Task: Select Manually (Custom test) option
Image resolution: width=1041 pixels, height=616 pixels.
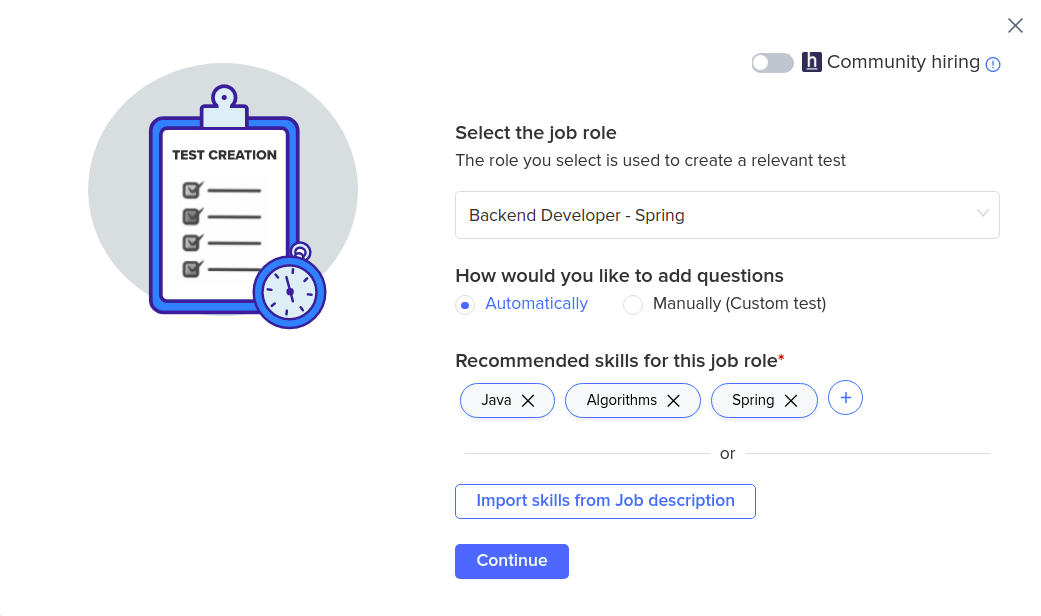Action: coord(632,304)
